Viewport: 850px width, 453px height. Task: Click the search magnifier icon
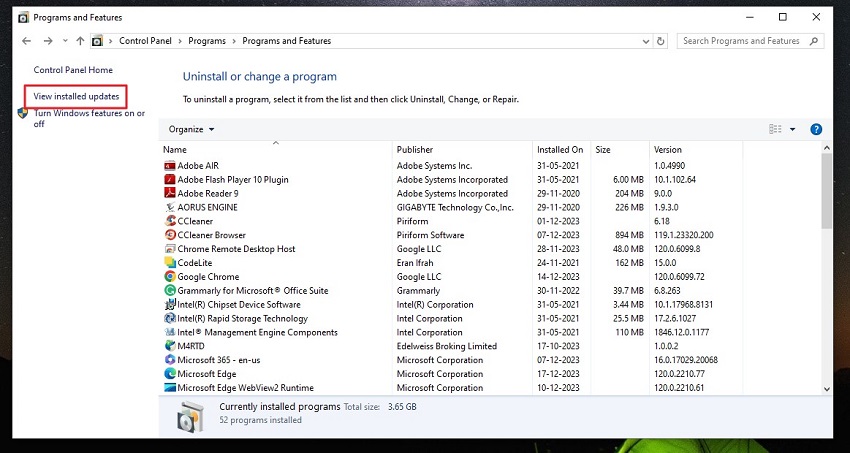[814, 41]
